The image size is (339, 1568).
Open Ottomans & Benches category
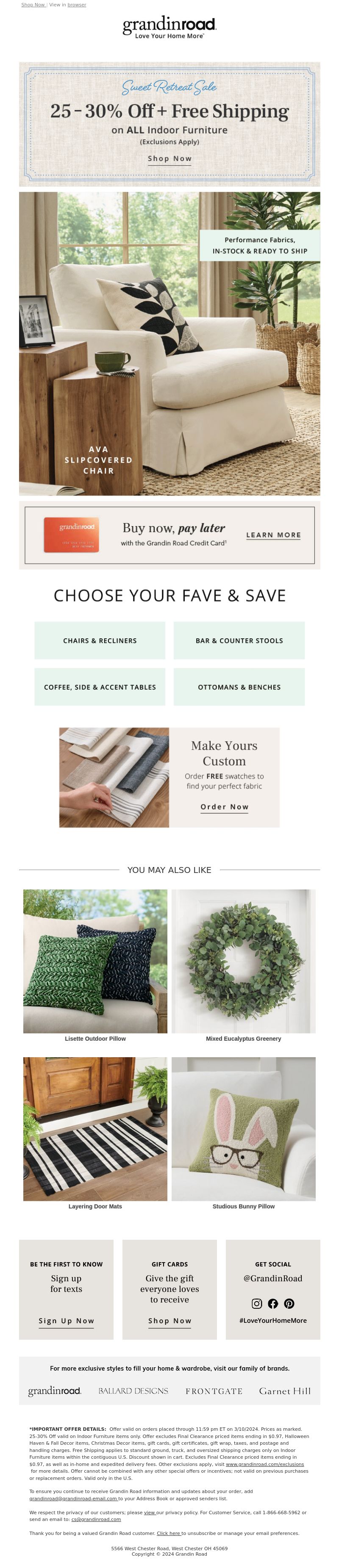tap(239, 687)
